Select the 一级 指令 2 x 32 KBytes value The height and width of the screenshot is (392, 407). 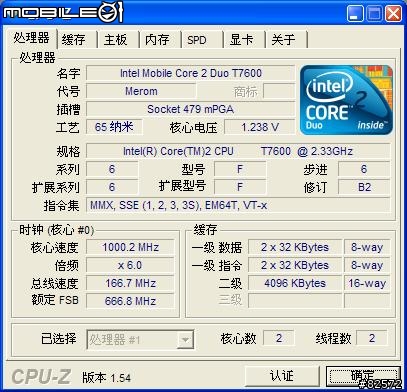[295, 265]
